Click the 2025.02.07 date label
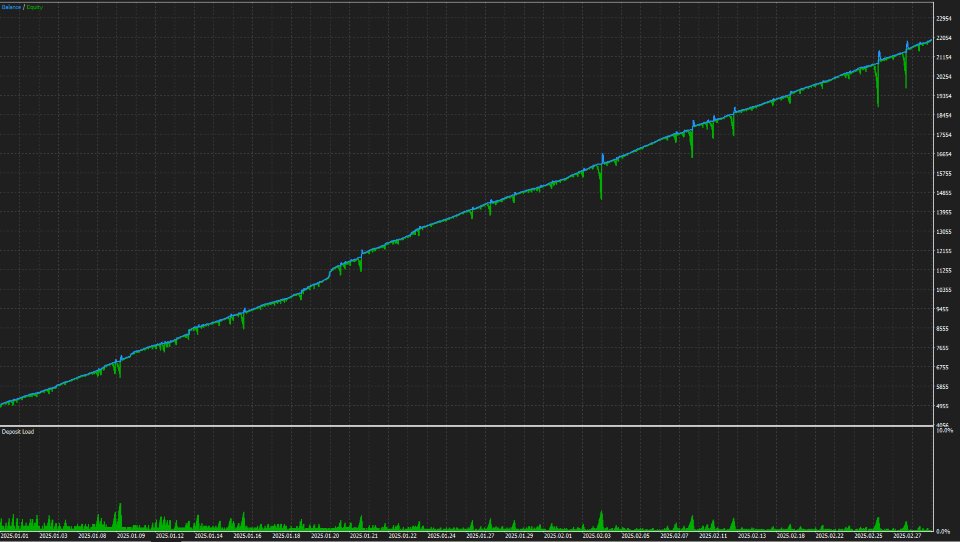The image size is (960, 542). click(674, 536)
